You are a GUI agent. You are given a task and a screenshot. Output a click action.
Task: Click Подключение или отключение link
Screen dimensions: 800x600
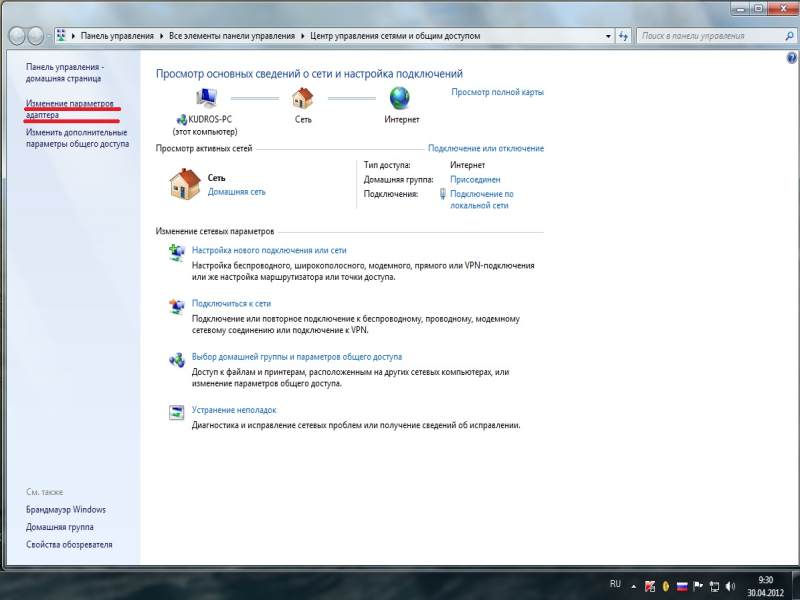[x=486, y=148]
